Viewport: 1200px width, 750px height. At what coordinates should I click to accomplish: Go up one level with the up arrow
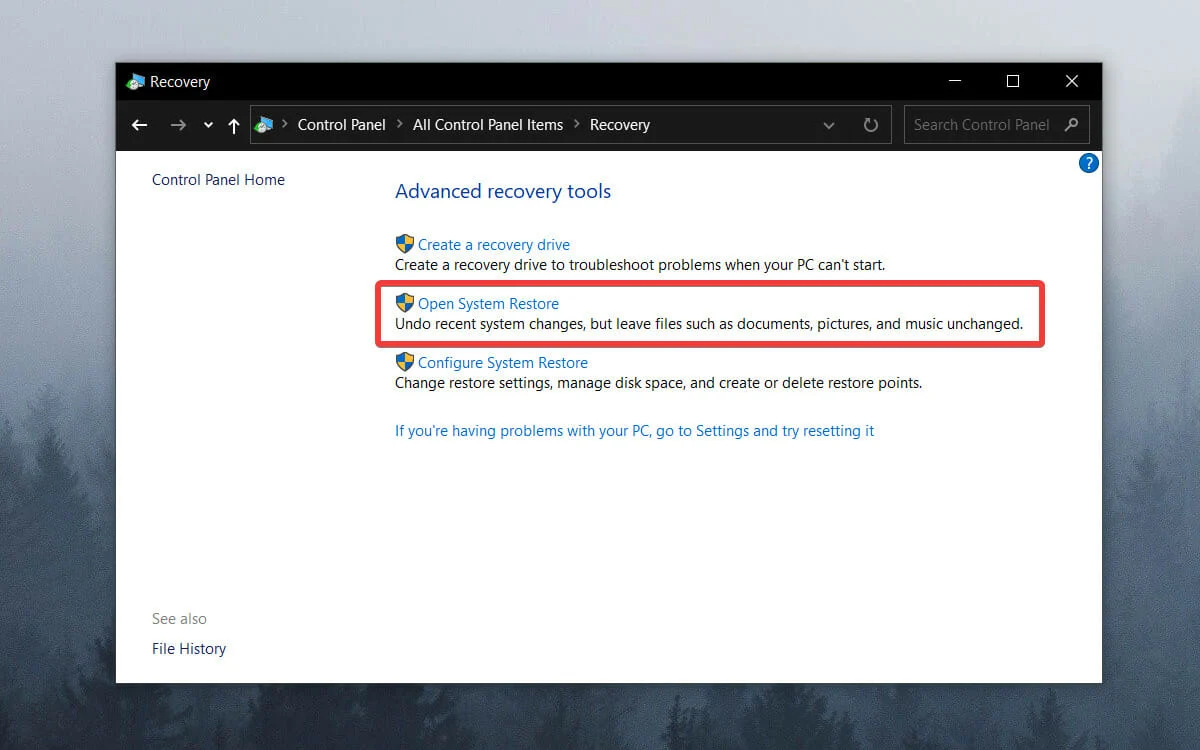point(234,125)
